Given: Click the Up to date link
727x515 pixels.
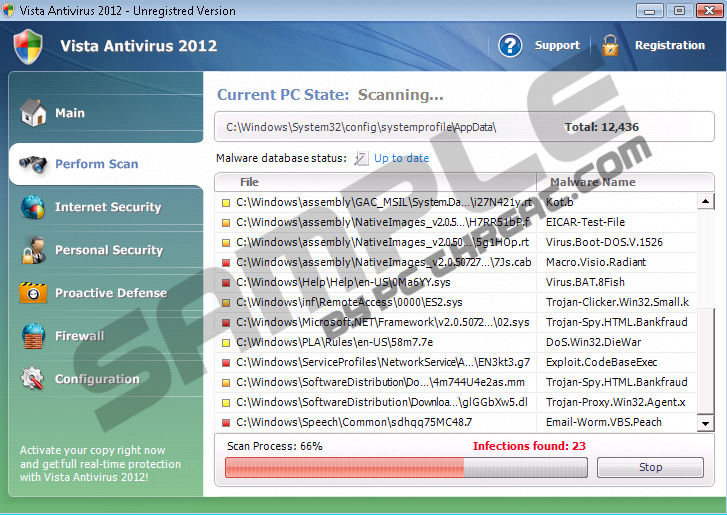Looking at the screenshot, I should click(402, 158).
